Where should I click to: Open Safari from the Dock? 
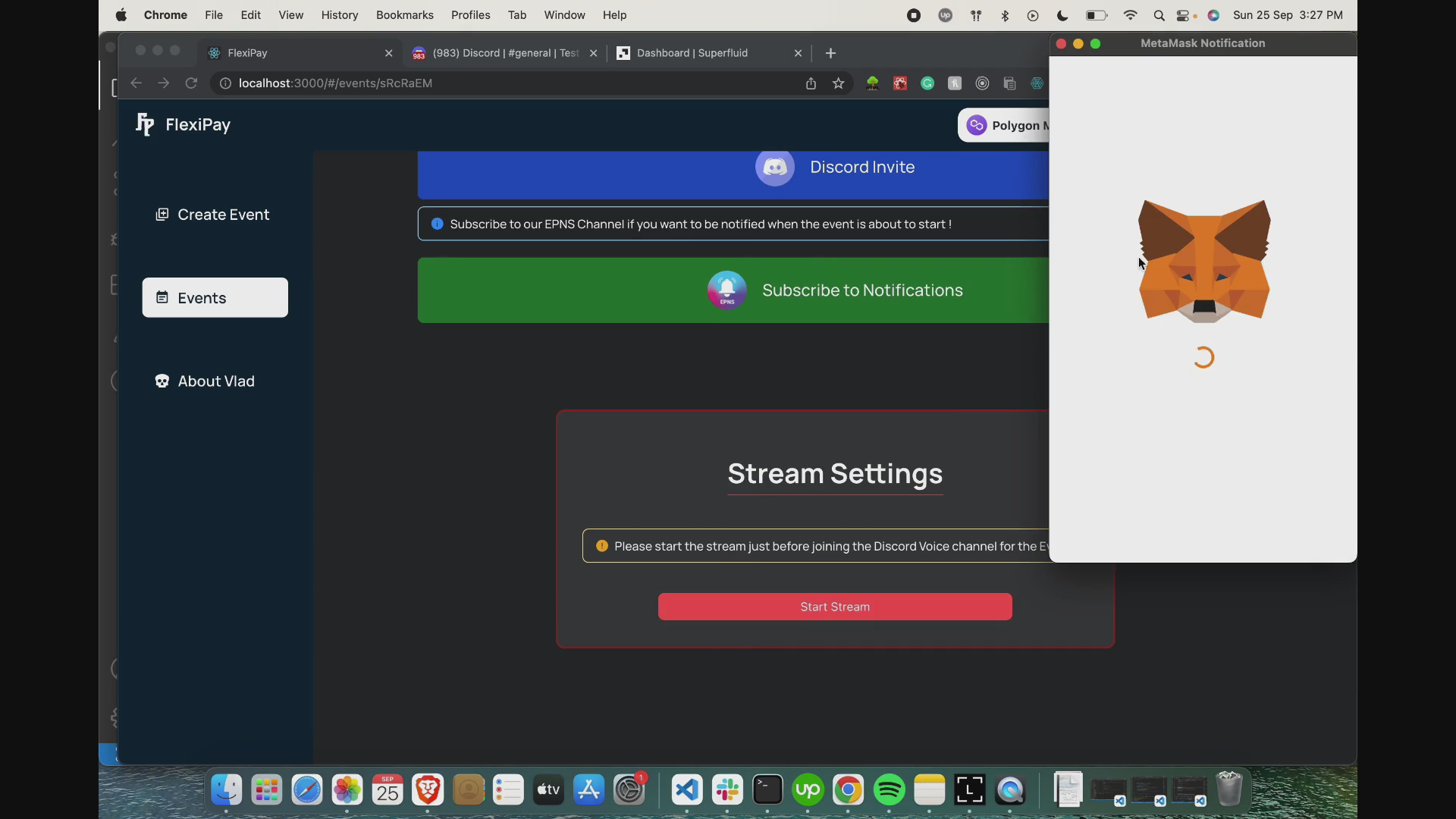(306, 790)
